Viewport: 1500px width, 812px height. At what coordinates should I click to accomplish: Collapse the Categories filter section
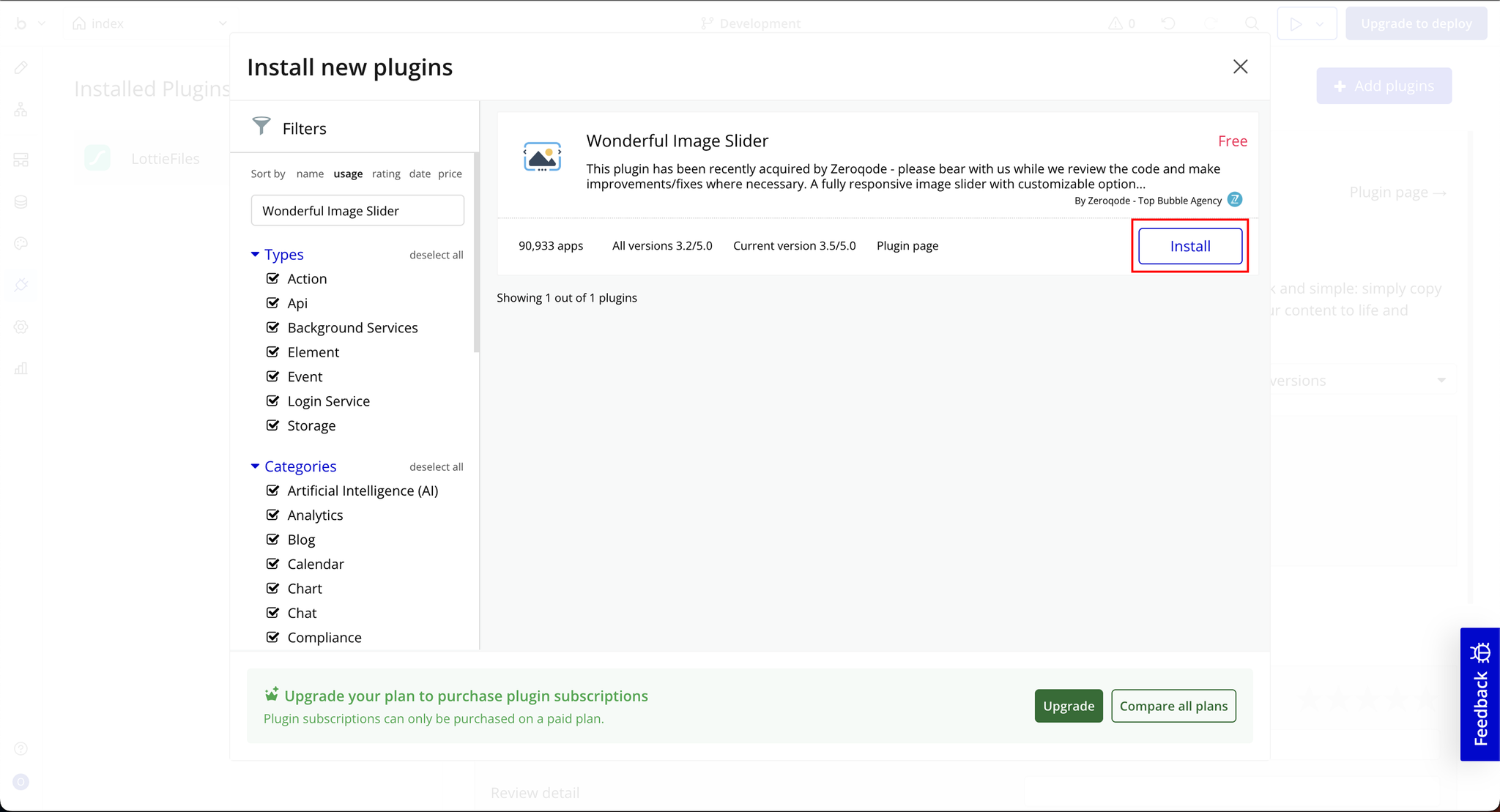pyautogui.click(x=255, y=466)
